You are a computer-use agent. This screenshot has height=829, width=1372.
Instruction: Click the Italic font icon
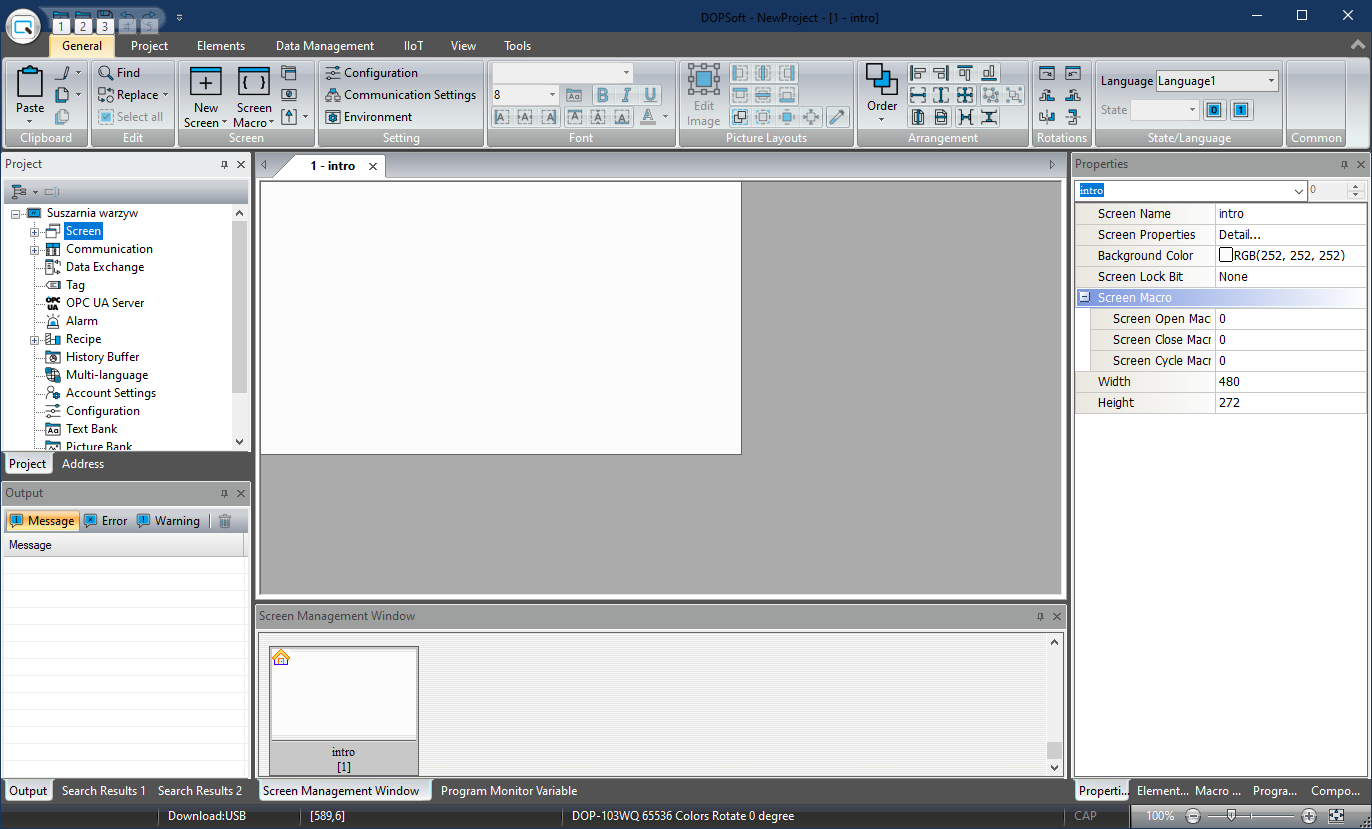pyautogui.click(x=626, y=95)
